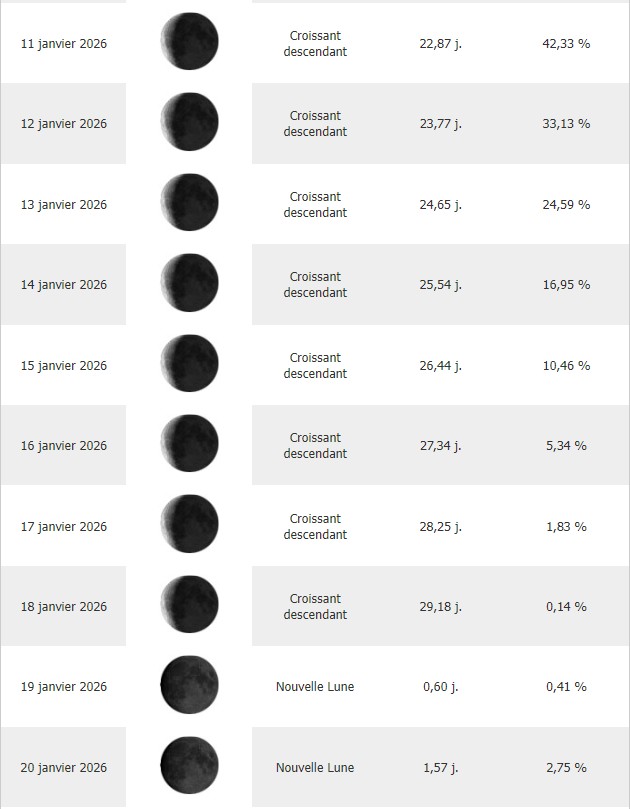Screen dimensions: 630x809
Task: Select the date 19 janvier 2026
Action: pyautogui.click(x=64, y=687)
